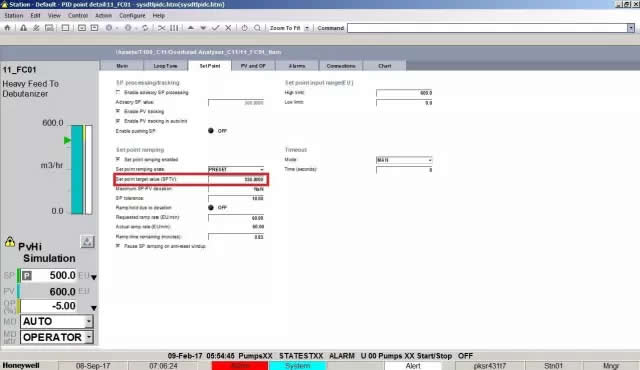Switch to the Alarms tab

point(297,66)
